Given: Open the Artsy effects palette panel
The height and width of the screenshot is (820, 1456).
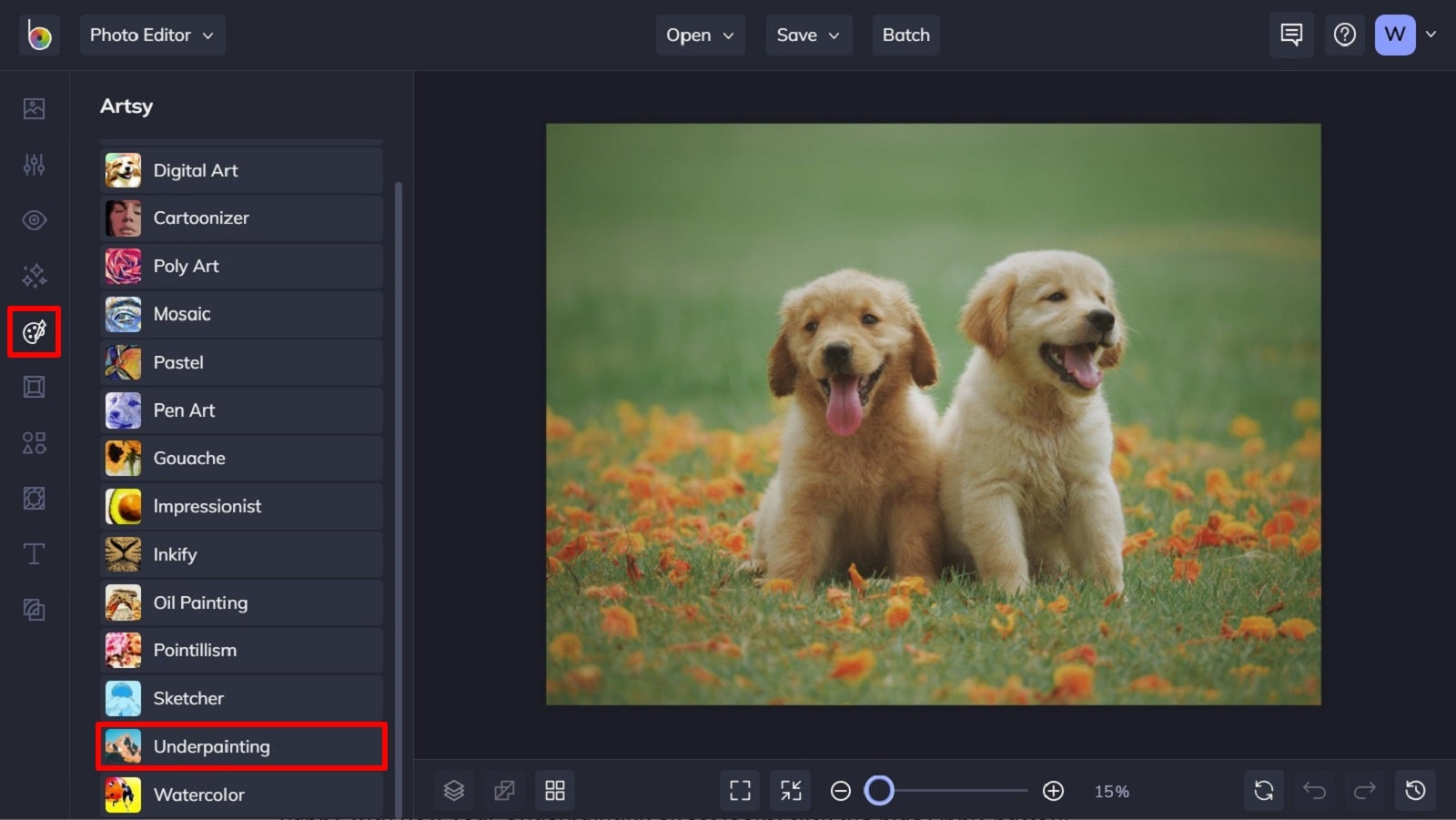Looking at the screenshot, I should click(34, 331).
